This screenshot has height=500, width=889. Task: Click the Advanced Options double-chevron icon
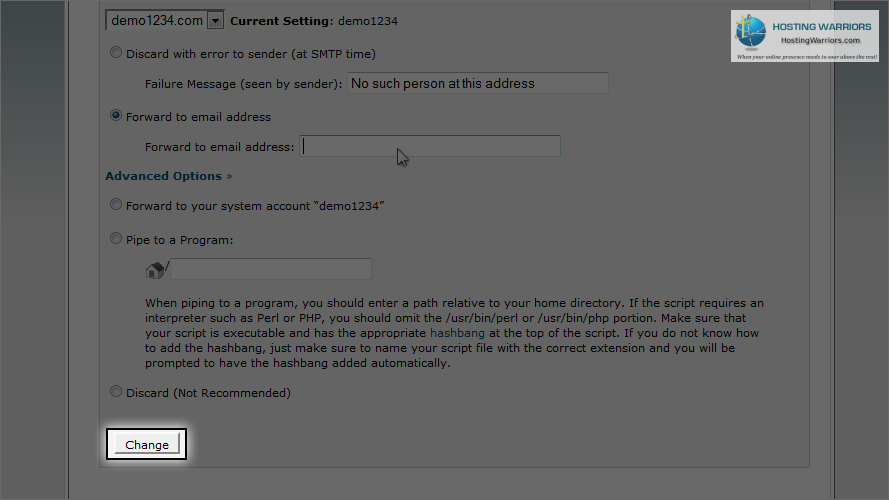(x=230, y=176)
